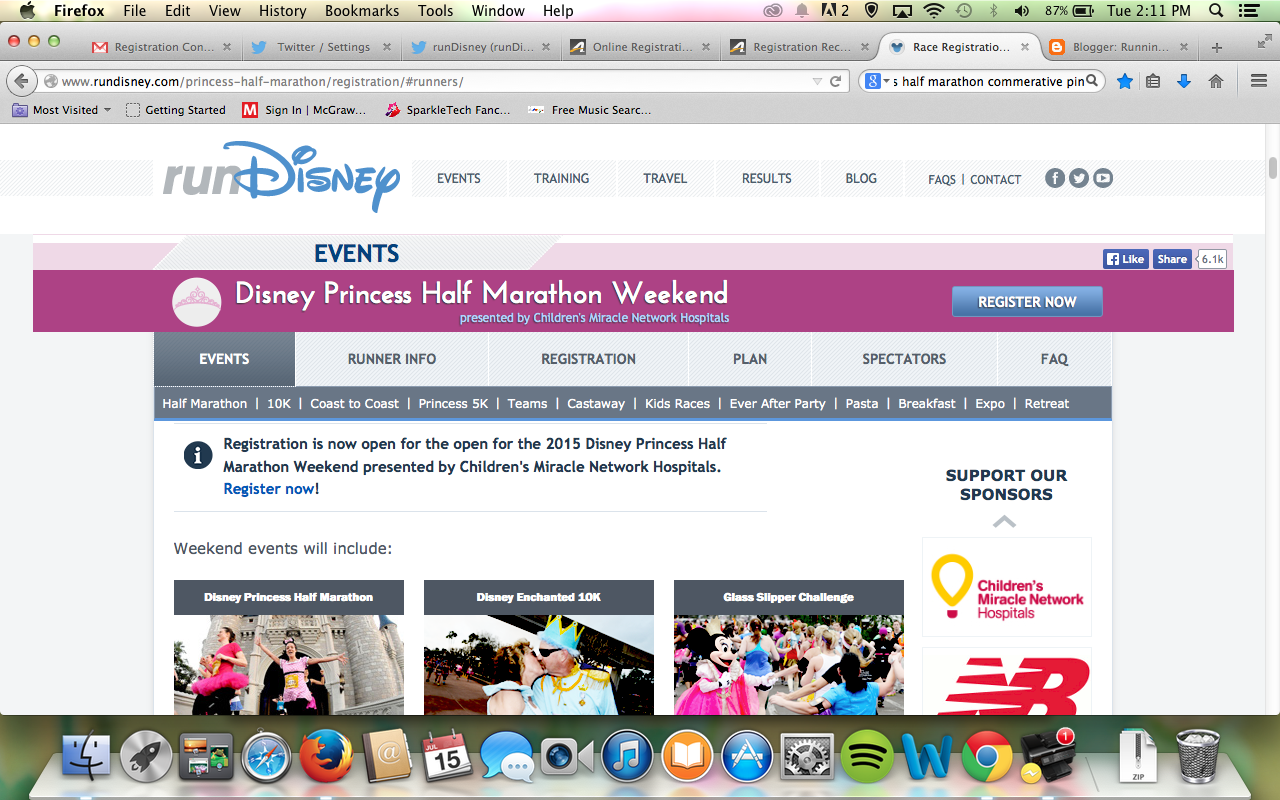Bookmark this page with the star icon
This screenshot has height=800, width=1280.
(x=1124, y=81)
